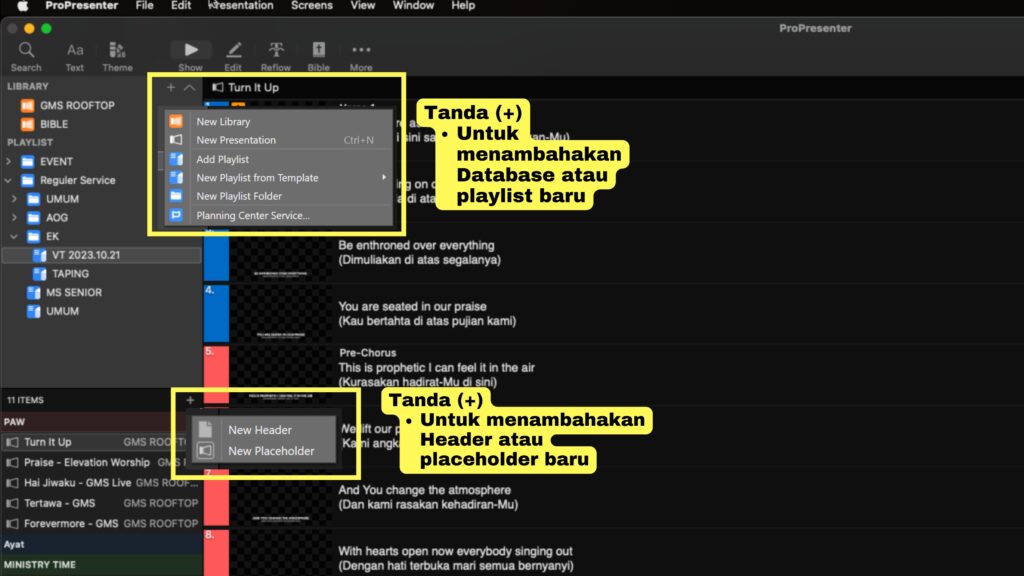Click the lyric 'This is prophetic I can feel it'
The image size is (1024, 576).
point(436,368)
